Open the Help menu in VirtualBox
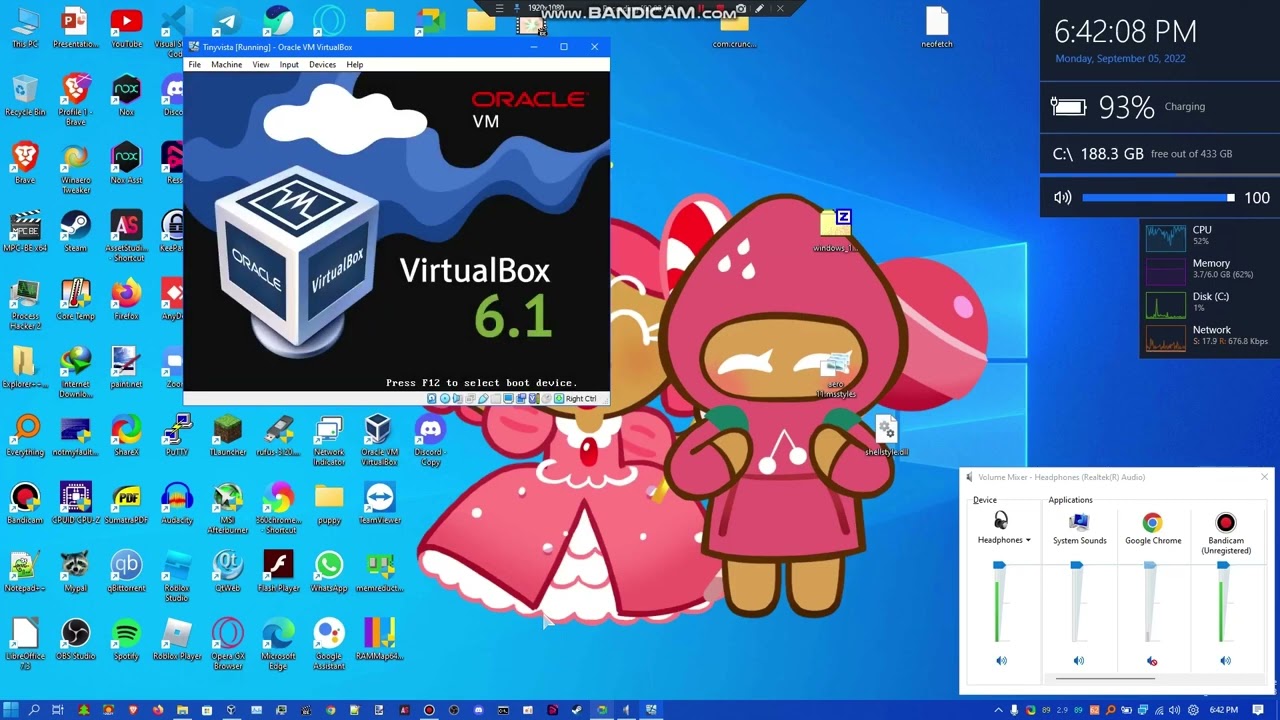This screenshot has height=720, width=1280. [354, 64]
